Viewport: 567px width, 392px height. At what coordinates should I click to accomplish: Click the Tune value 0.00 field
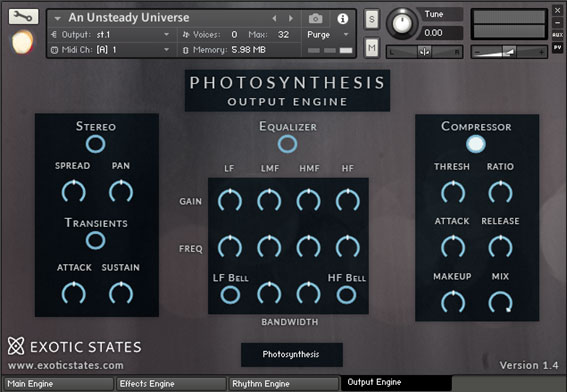point(443,33)
